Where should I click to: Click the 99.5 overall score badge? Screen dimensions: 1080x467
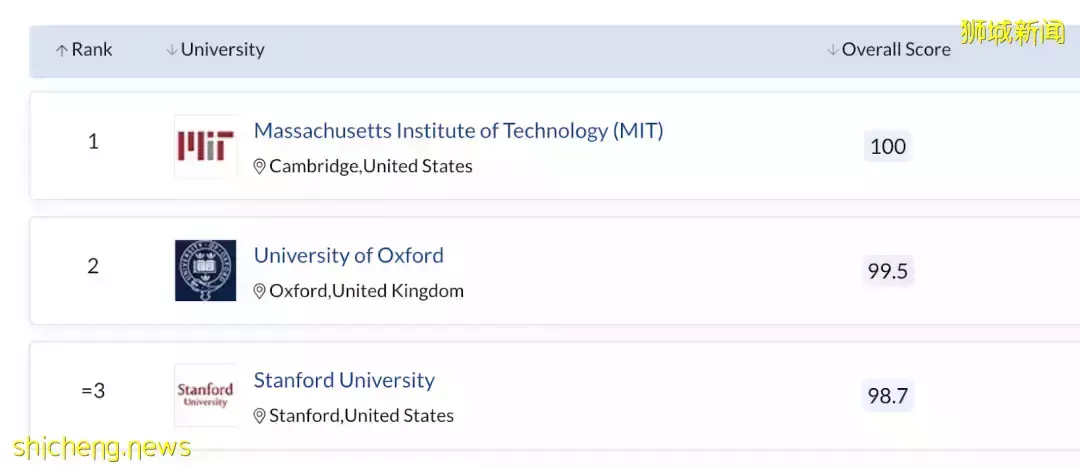(x=888, y=271)
